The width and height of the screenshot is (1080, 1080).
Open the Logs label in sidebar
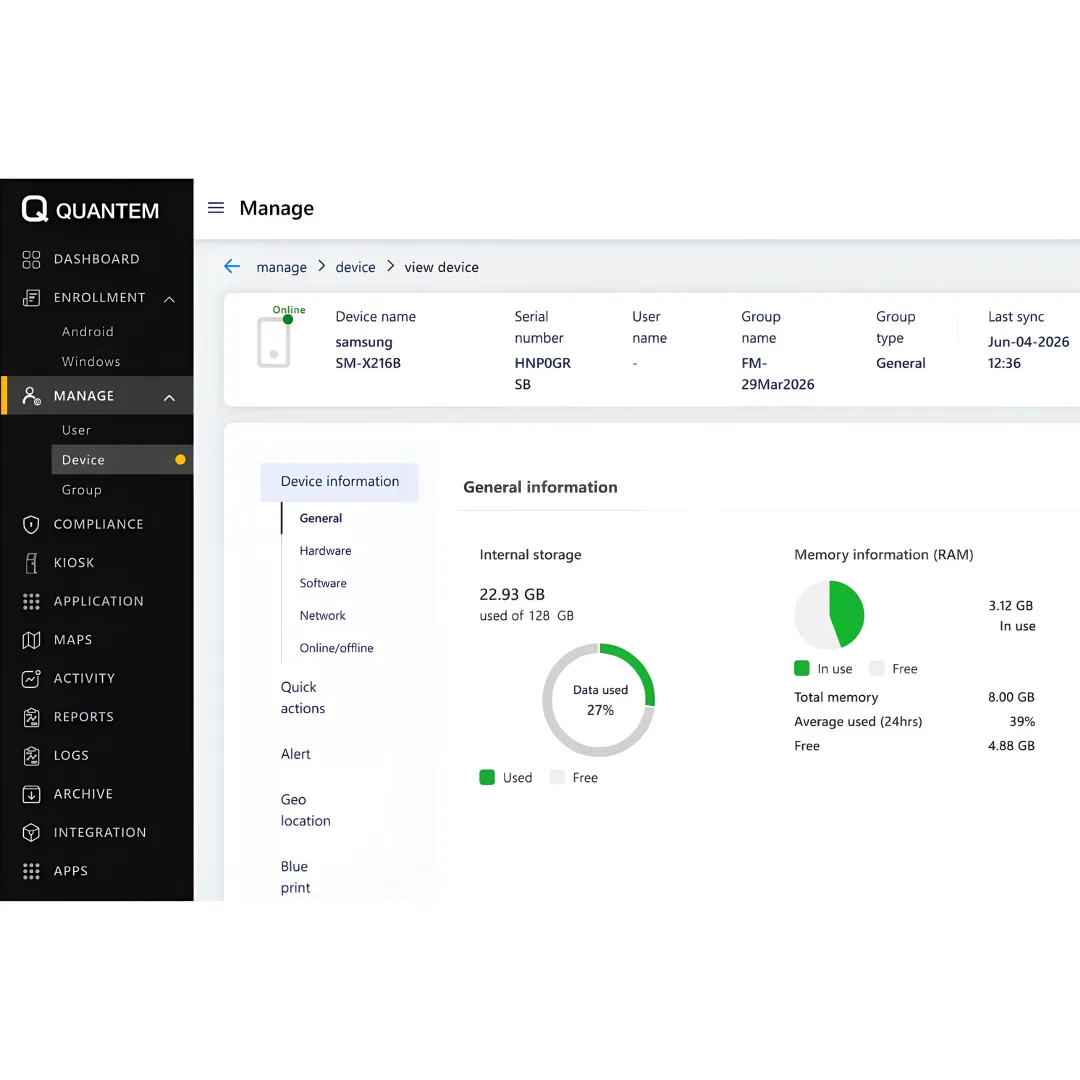[71, 756]
